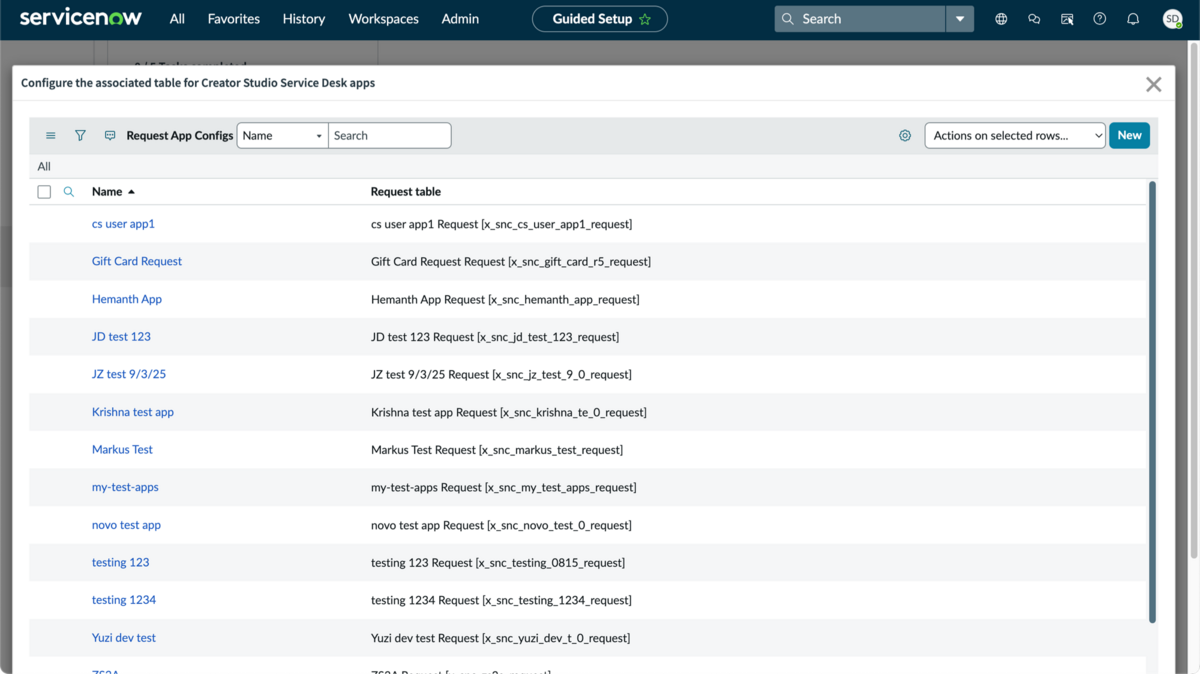Open the globe scope picker icon
The width and height of the screenshot is (1200, 674).
[x=1001, y=19]
